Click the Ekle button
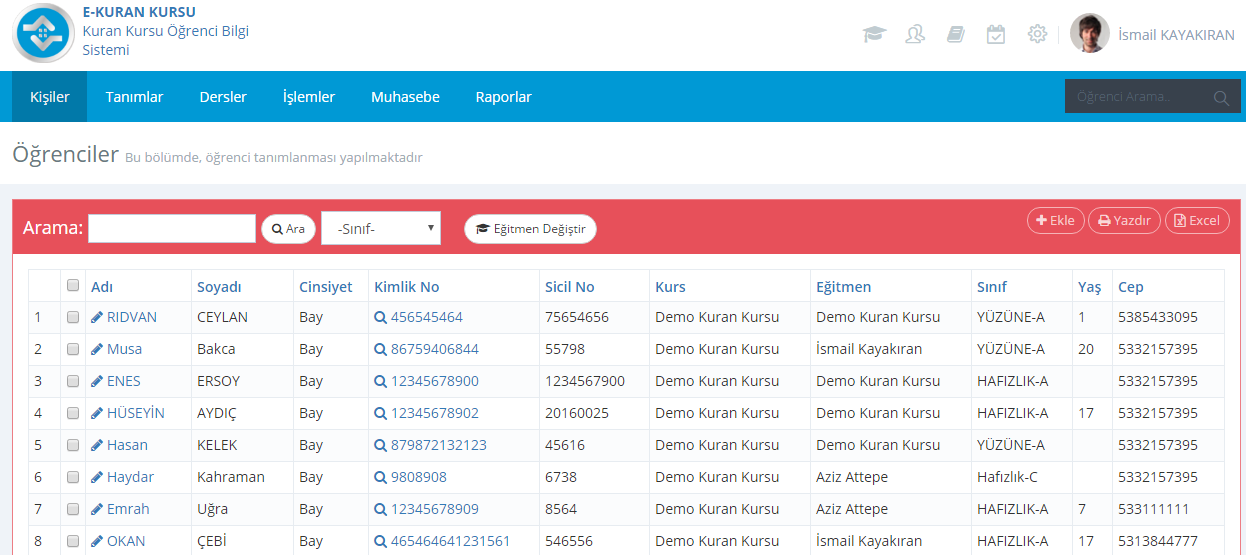Viewport: 1246px width, 555px height. click(x=1055, y=220)
